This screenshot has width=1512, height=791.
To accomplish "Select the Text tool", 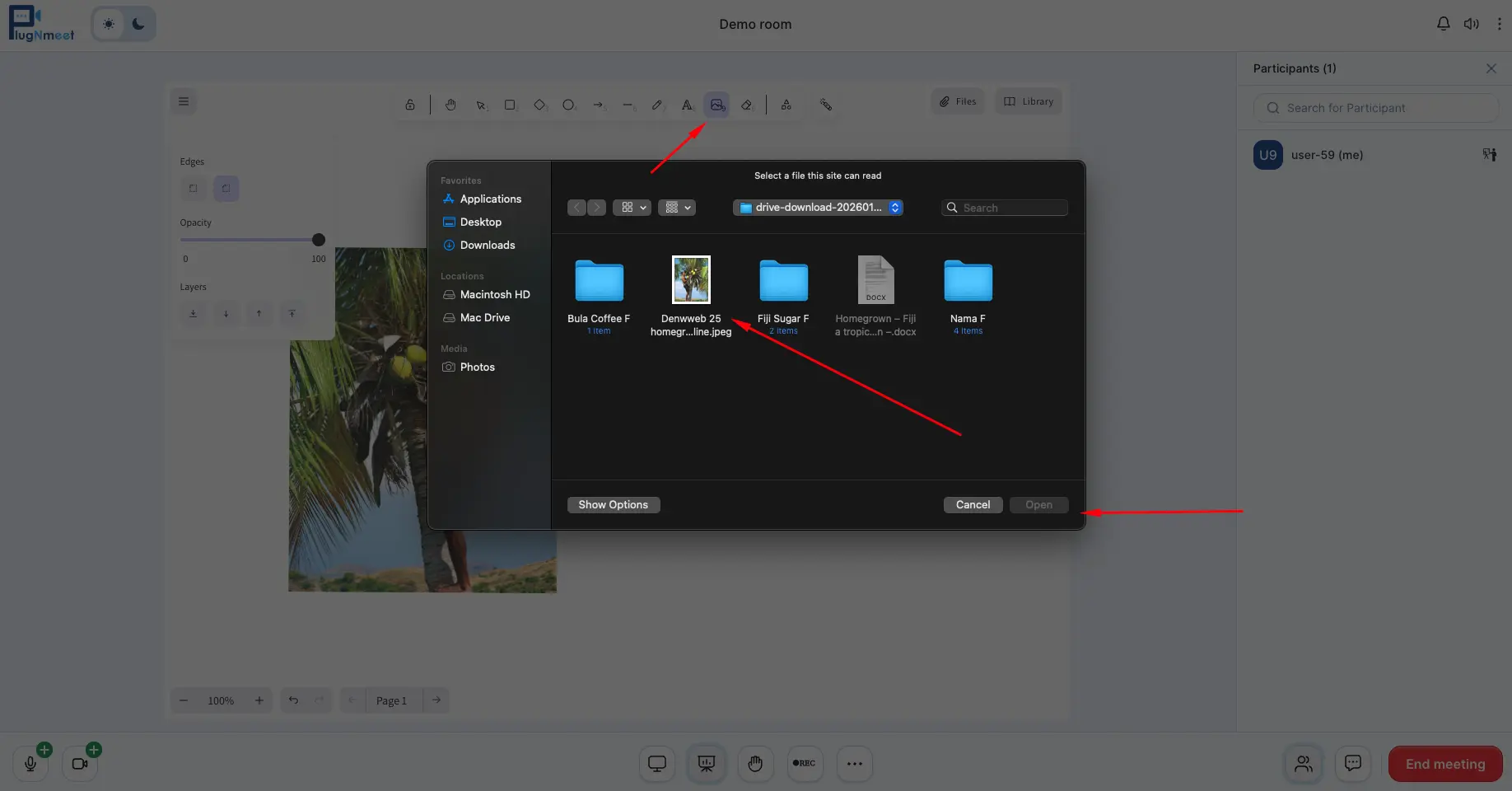I will point(687,105).
